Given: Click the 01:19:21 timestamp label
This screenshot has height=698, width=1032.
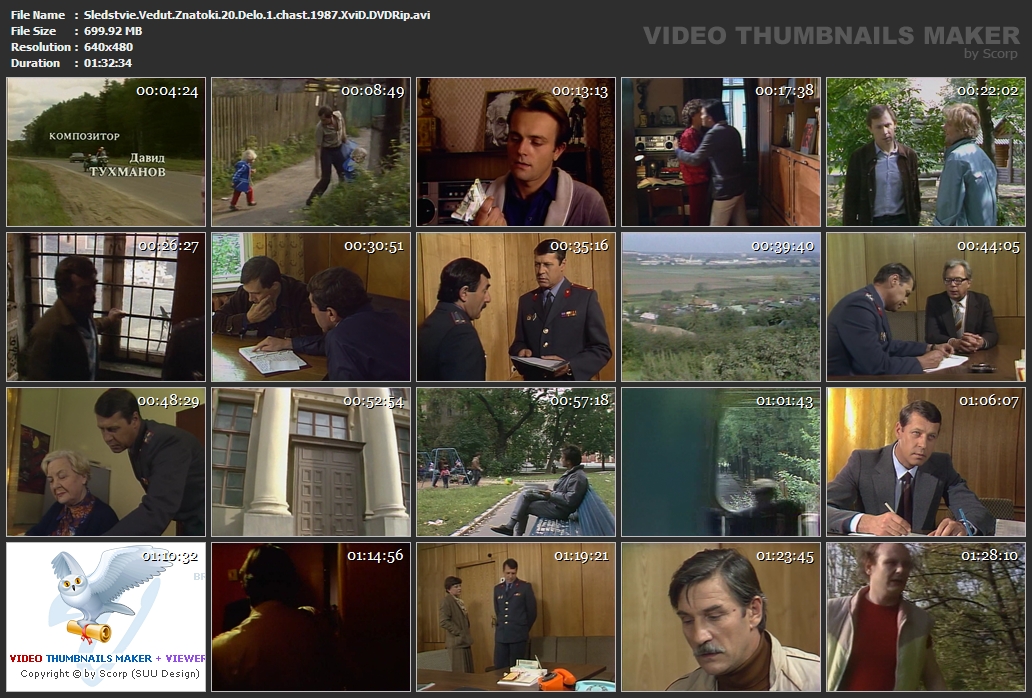Looking at the screenshot, I should tap(580, 555).
